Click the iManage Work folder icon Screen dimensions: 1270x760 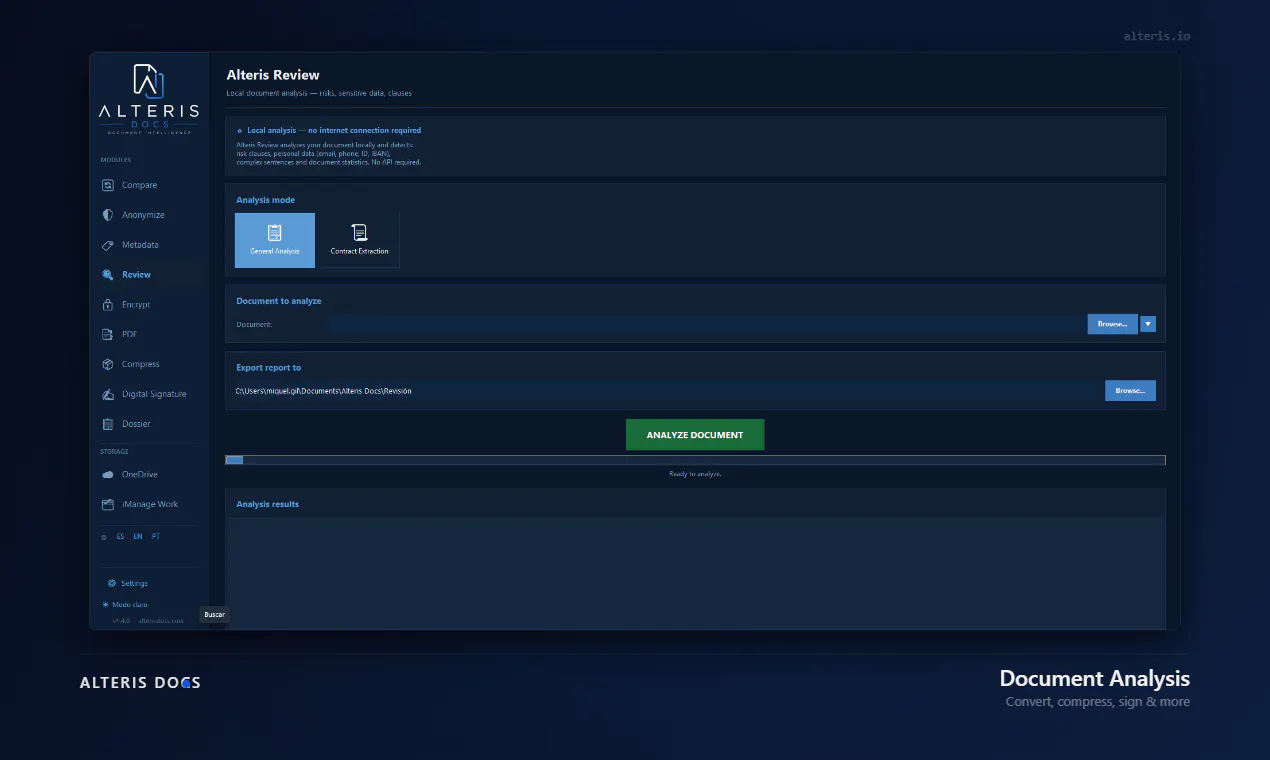tap(108, 505)
